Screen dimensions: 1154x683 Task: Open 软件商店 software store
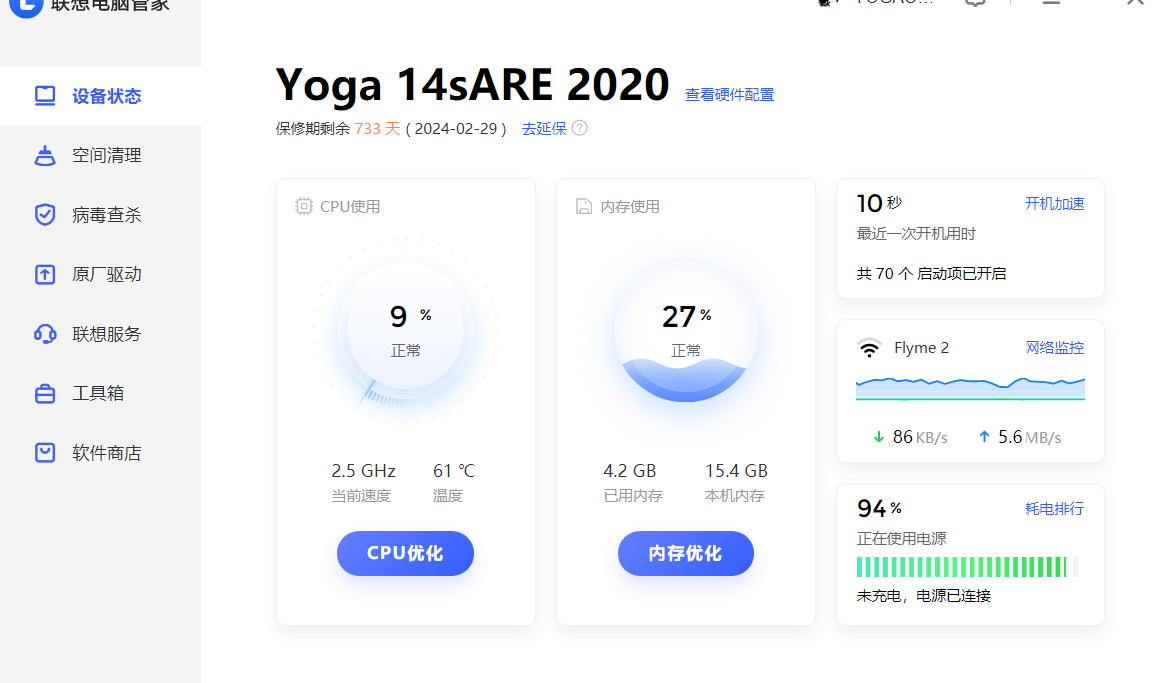coord(100,453)
